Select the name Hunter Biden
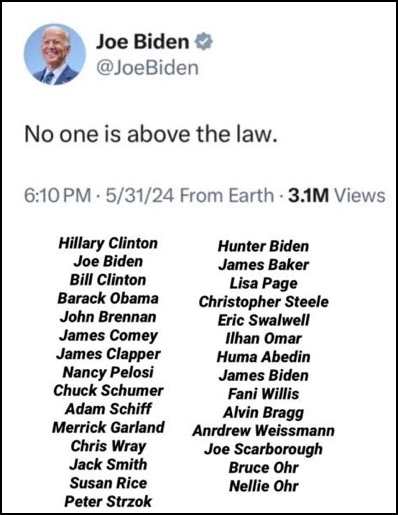Viewport: 398px width, 515px height. pos(263,246)
